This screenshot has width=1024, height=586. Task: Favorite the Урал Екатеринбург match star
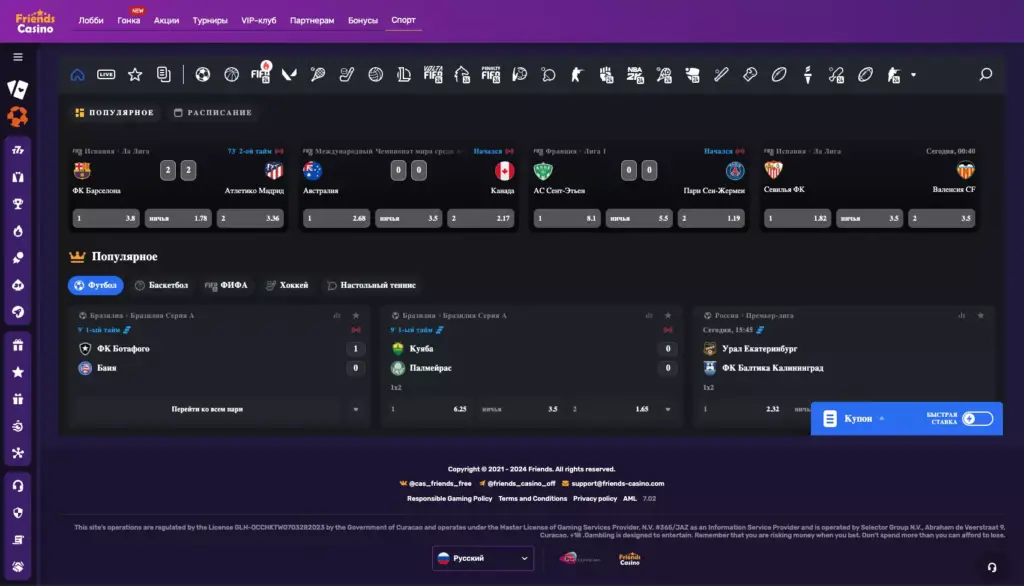click(980, 315)
